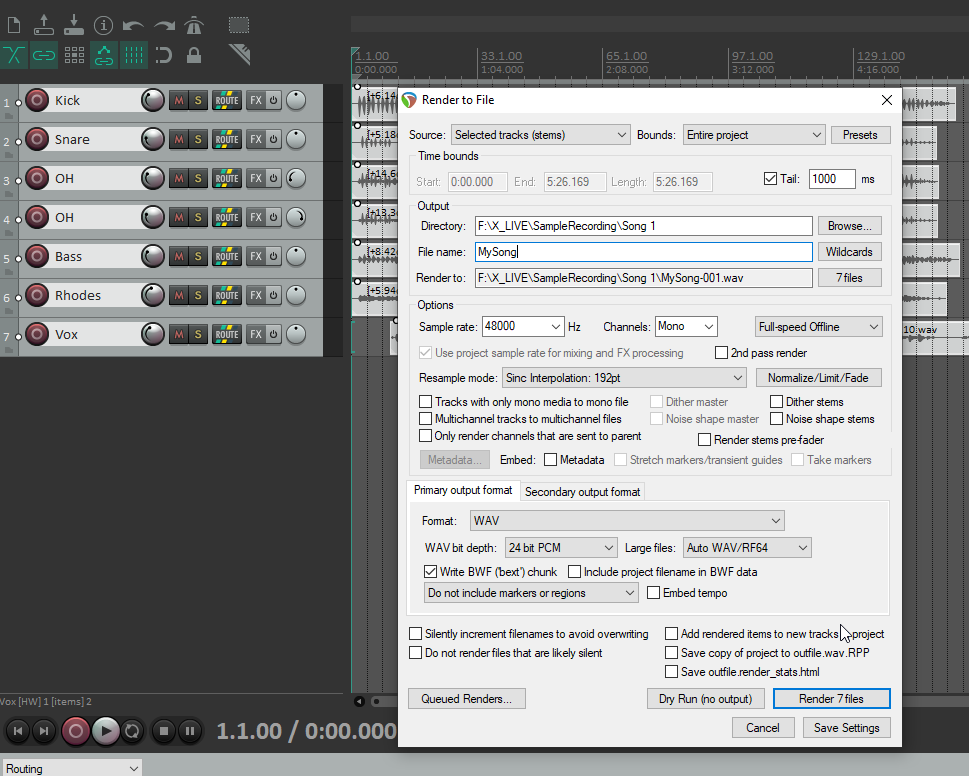Uncheck Write BWF ('bext') chunk

(x=430, y=572)
